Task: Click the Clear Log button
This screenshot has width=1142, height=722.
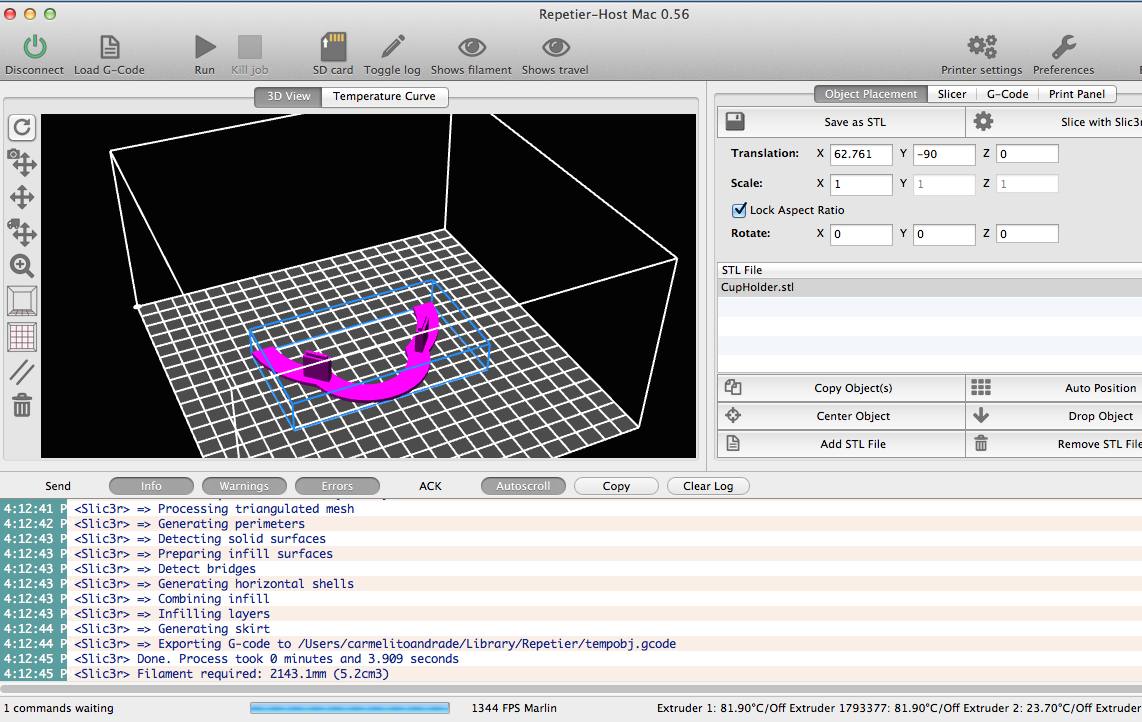Action: [708, 486]
